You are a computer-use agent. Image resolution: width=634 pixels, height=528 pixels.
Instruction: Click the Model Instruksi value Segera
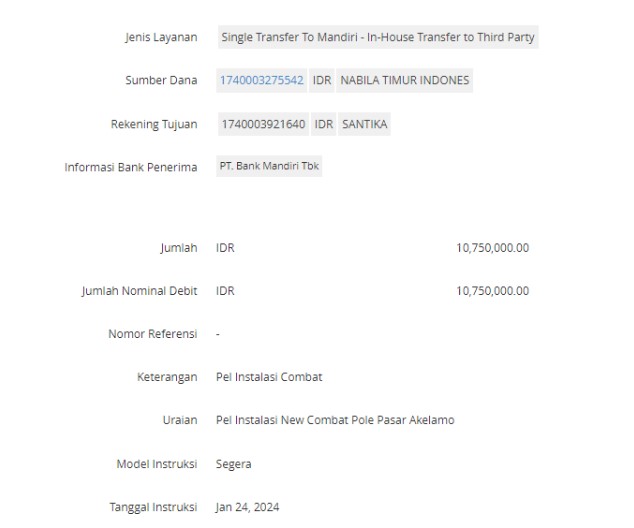coord(233,464)
